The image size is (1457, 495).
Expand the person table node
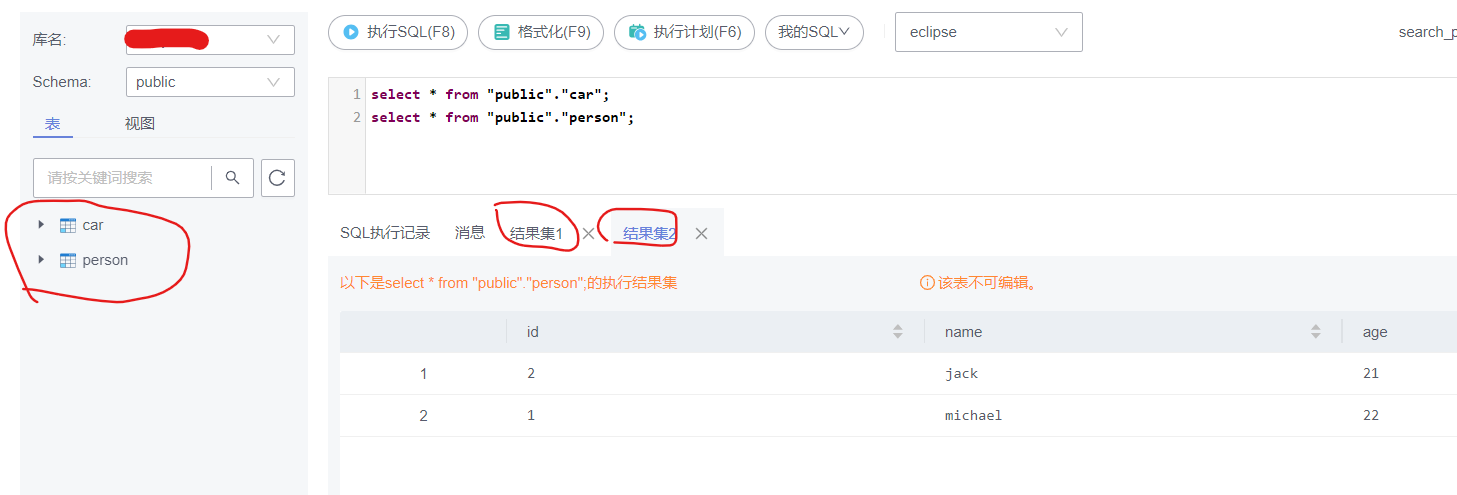(41, 260)
